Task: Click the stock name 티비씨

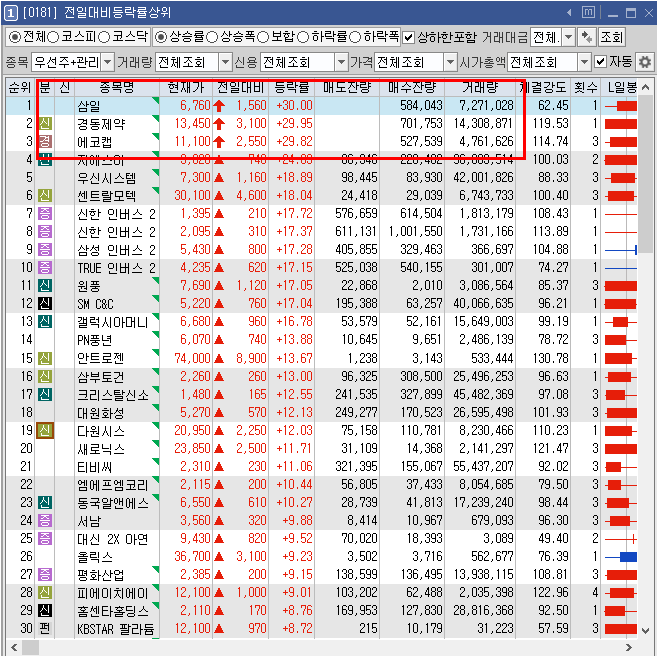Action: click(x=94, y=467)
